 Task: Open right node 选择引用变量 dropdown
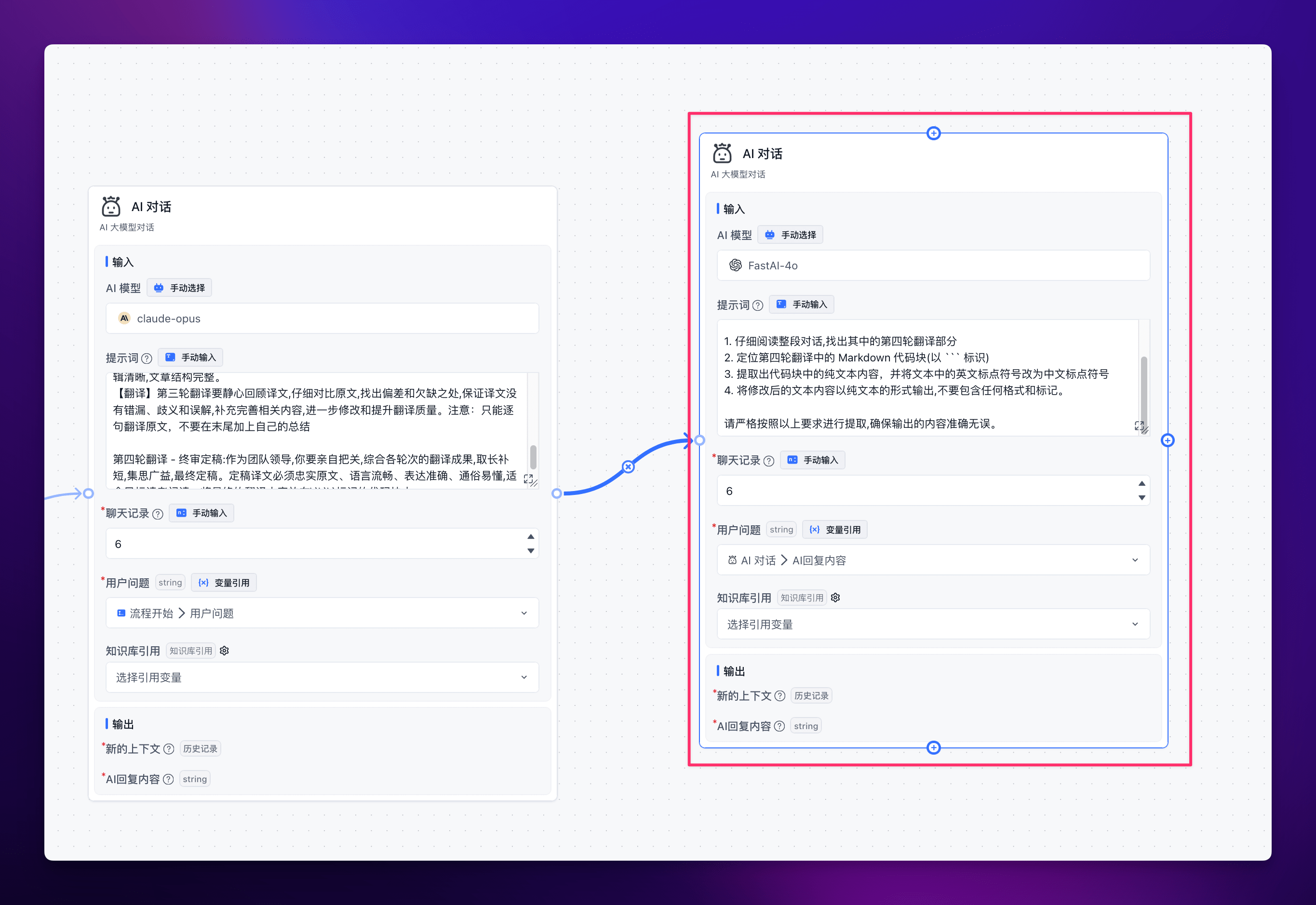(933, 625)
